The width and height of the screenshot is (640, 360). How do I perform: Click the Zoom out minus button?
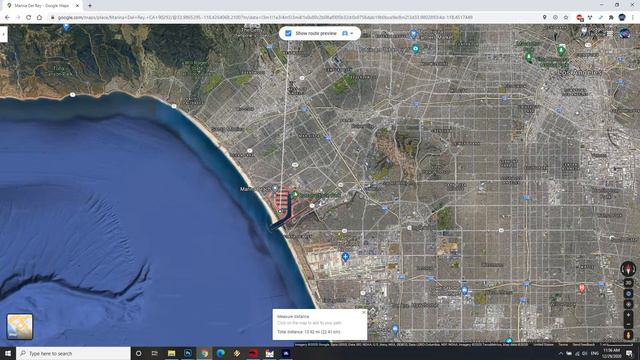[628, 325]
